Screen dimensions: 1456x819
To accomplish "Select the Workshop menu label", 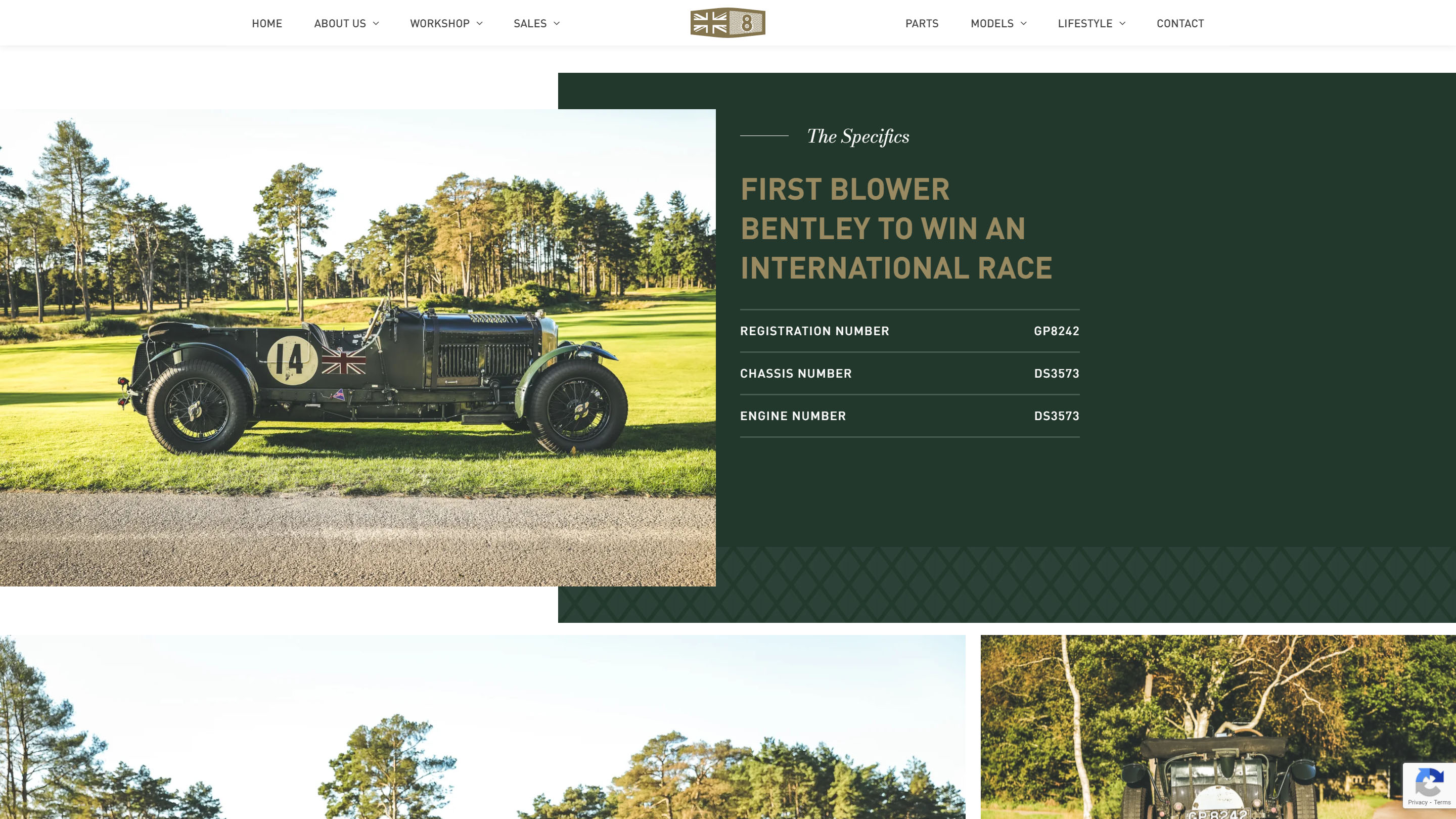I will [440, 23].
